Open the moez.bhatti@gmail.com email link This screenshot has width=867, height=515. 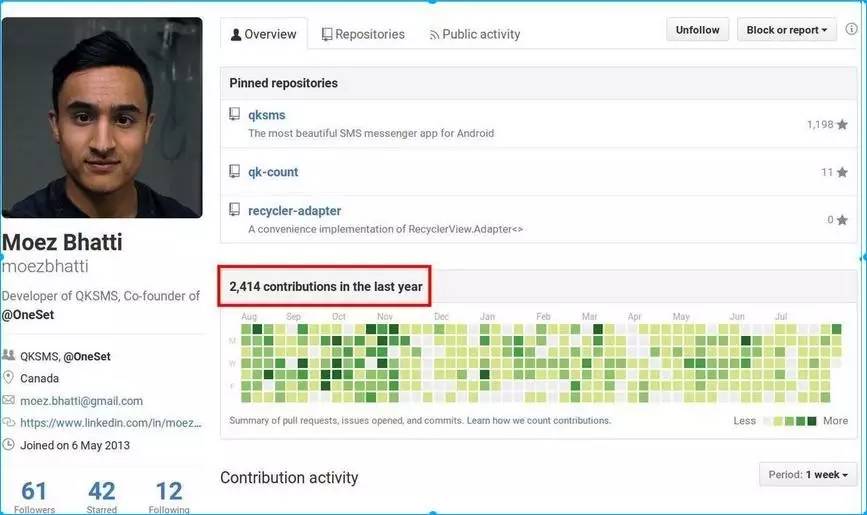[81, 400]
